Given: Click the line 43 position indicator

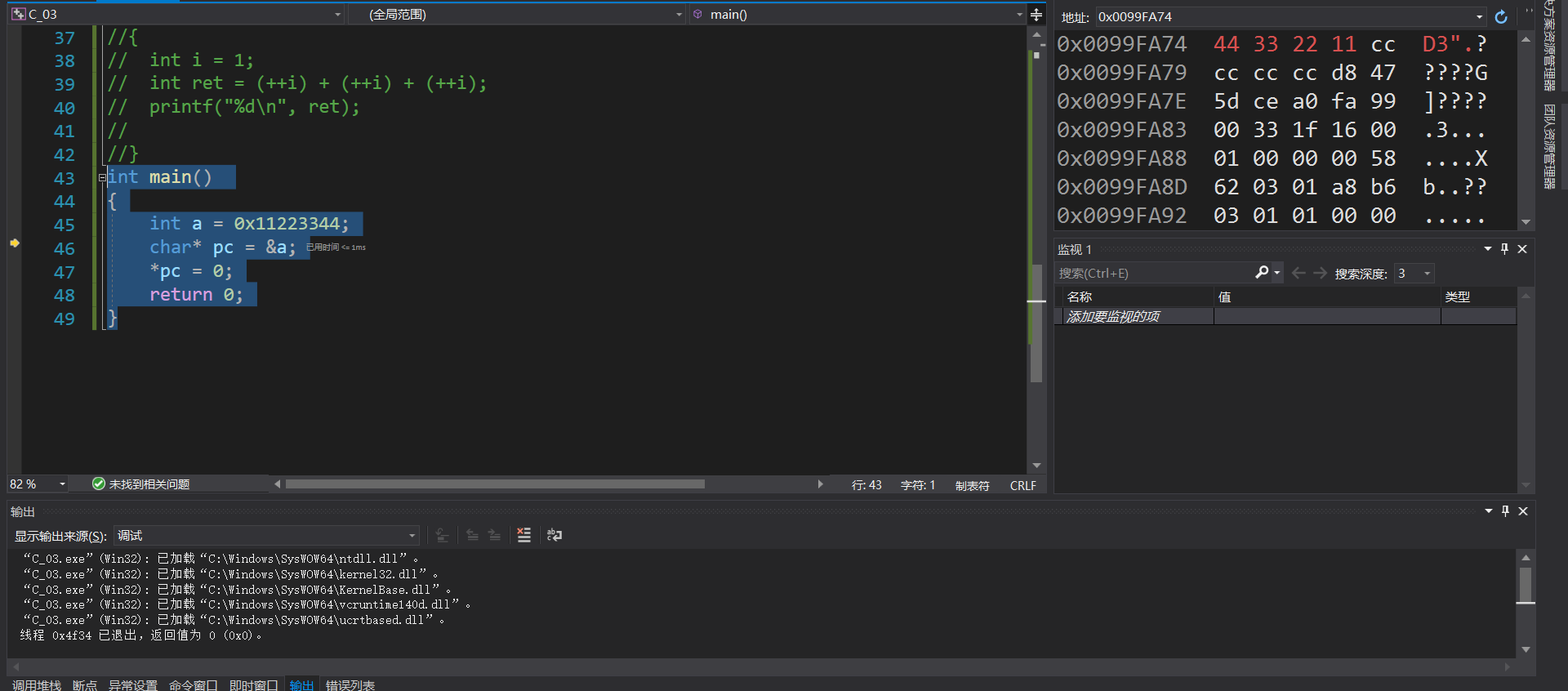Looking at the screenshot, I should pyautogui.click(x=866, y=485).
